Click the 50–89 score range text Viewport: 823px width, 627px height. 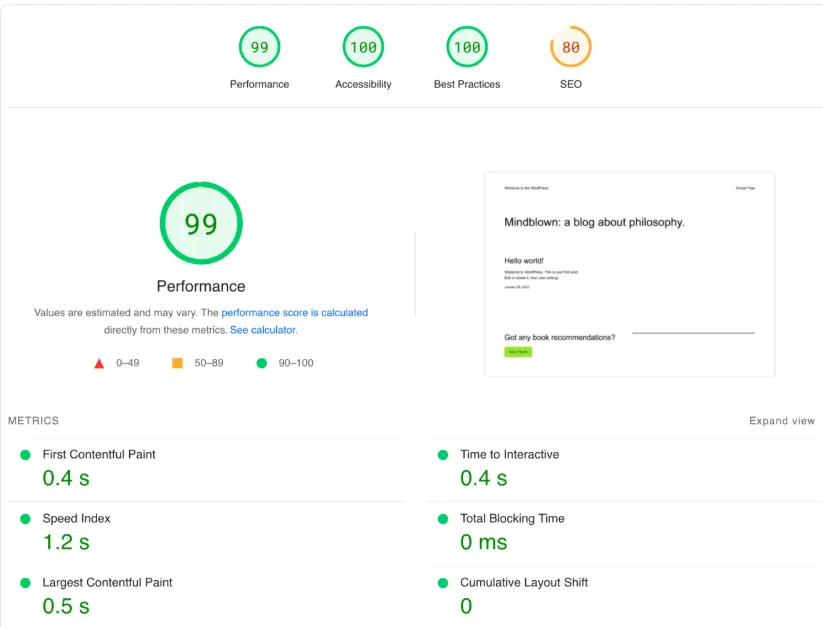(209, 363)
